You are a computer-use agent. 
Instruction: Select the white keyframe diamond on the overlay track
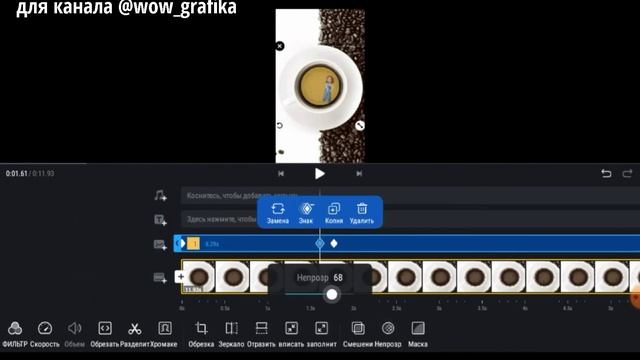[334, 244]
